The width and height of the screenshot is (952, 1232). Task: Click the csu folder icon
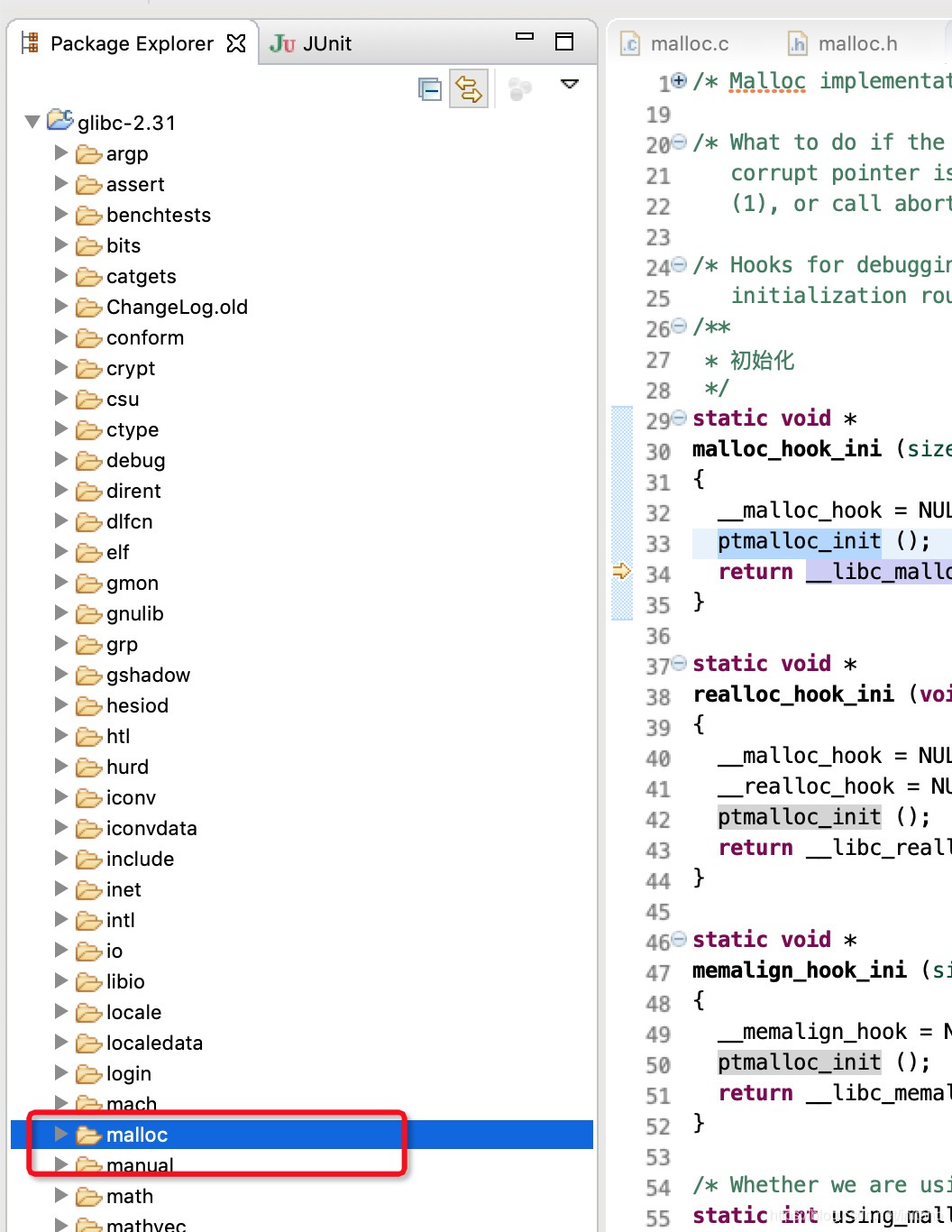pos(88,400)
